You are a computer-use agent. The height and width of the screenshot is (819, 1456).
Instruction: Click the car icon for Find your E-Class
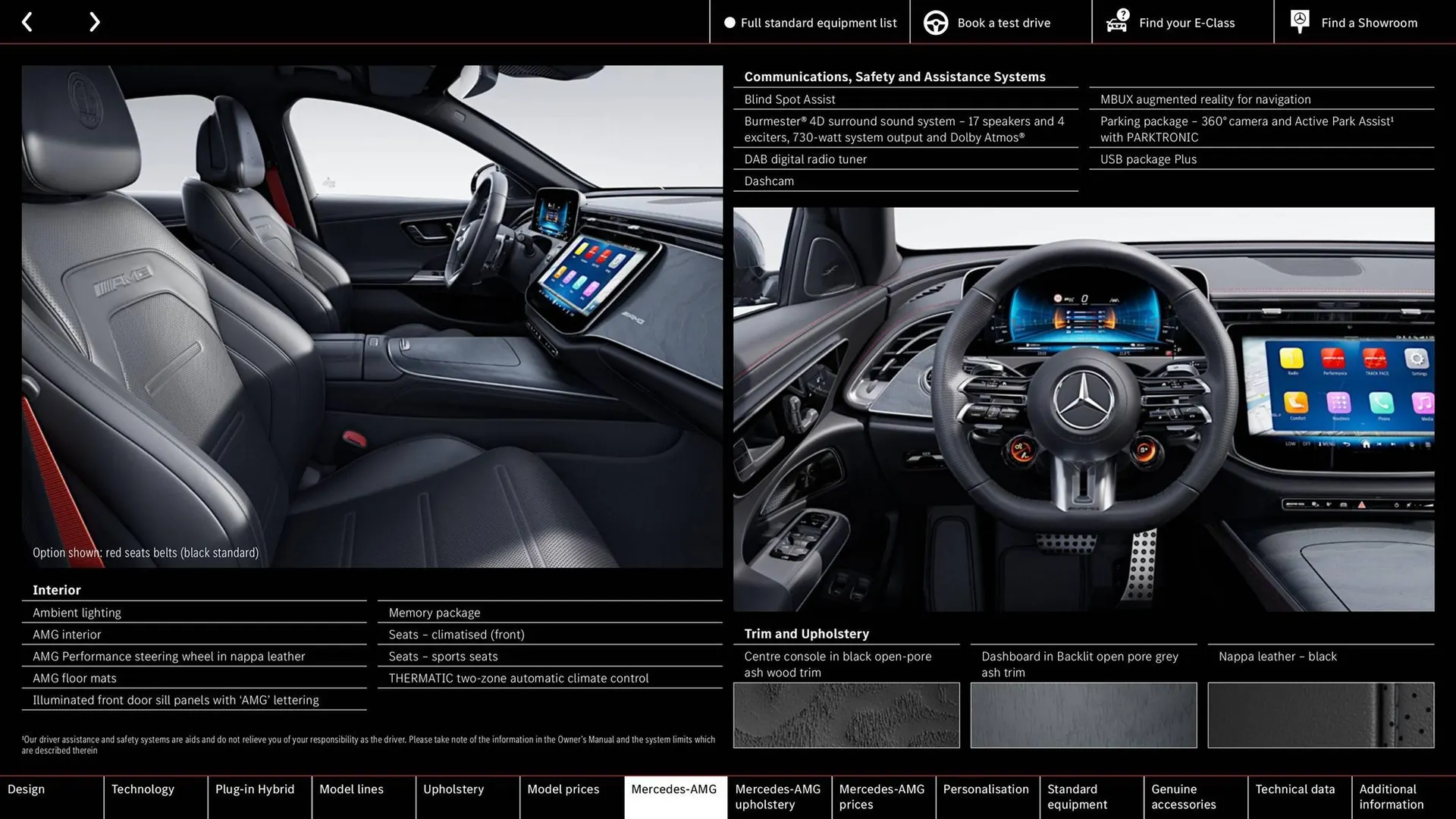(x=1116, y=25)
